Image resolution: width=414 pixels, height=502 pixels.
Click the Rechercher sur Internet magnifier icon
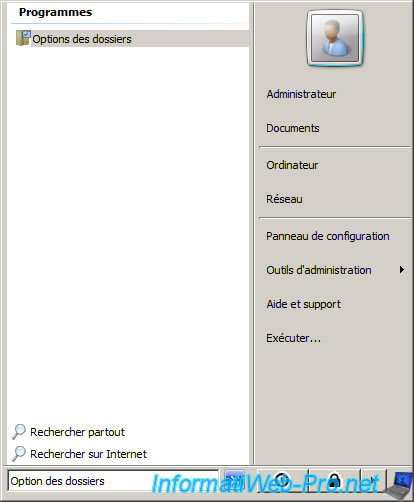[x=19, y=454]
